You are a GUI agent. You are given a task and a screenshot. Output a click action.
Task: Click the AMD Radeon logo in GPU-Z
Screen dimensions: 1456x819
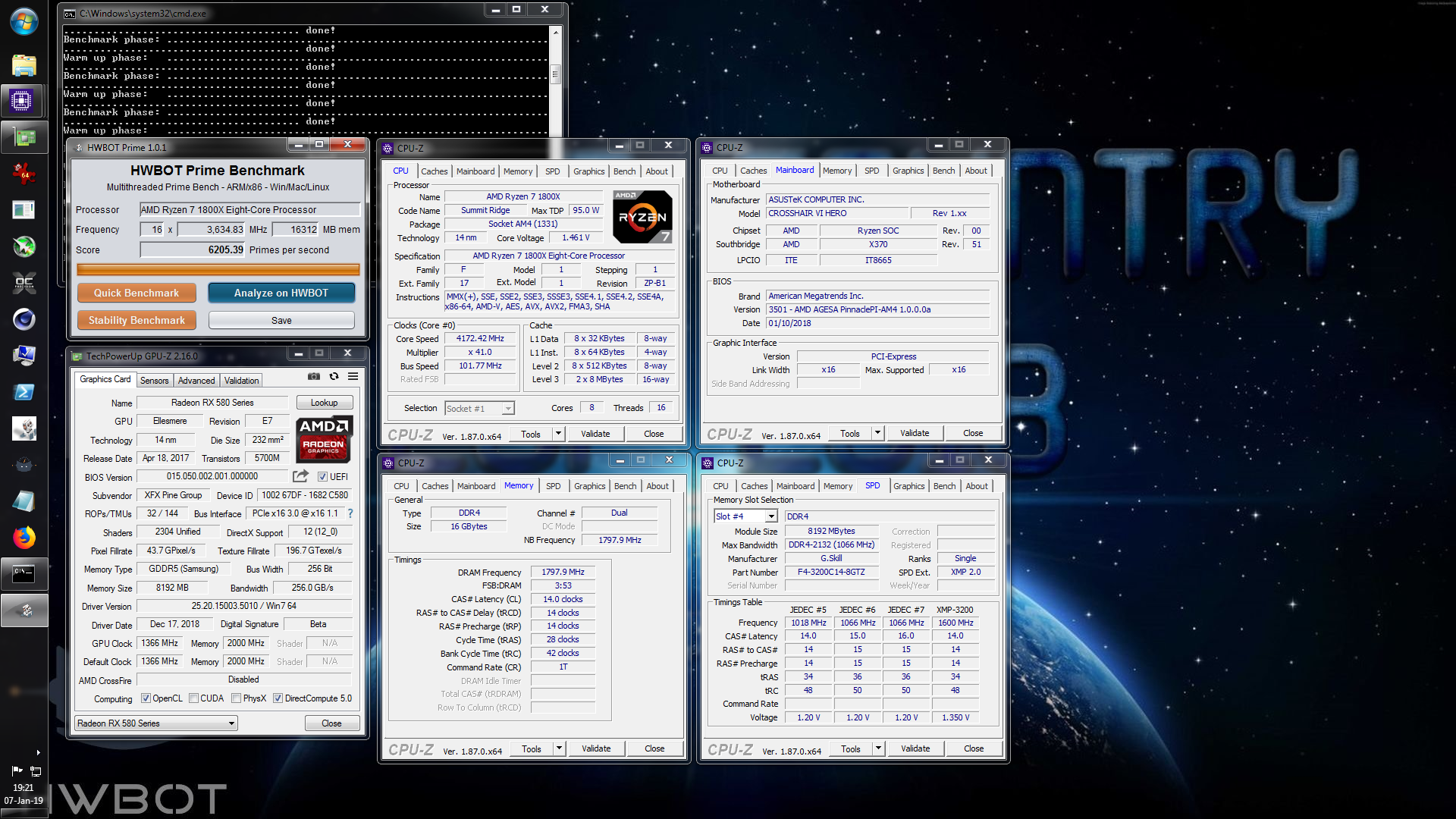tap(324, 438)
